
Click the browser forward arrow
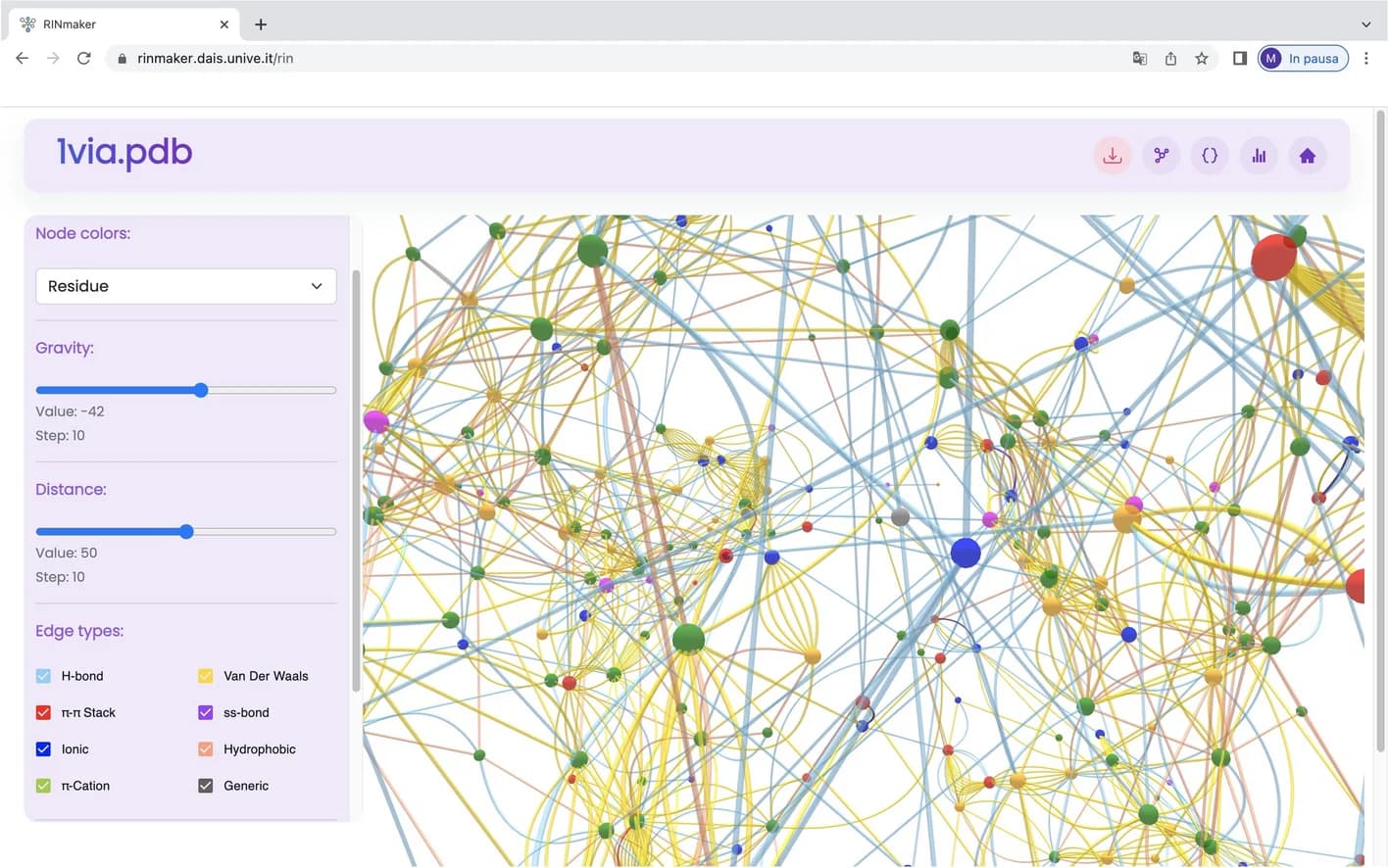pyautogui.click(x=53, y=58)
